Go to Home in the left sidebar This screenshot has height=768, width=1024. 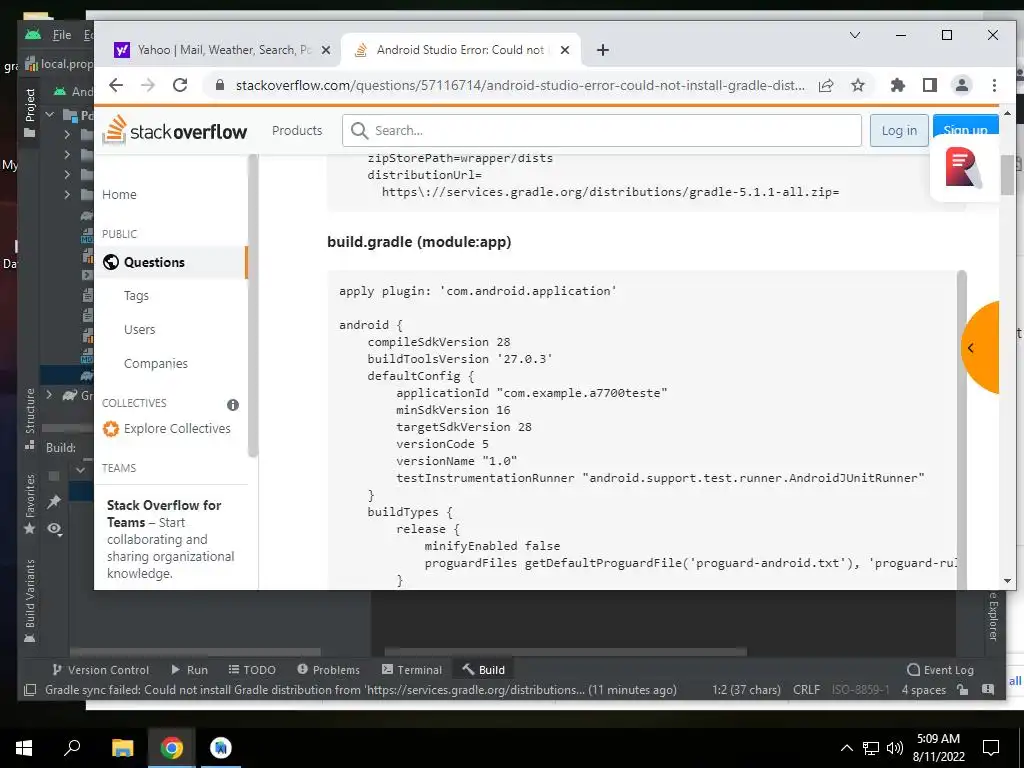pyautogui.click(x=120, y=195)
